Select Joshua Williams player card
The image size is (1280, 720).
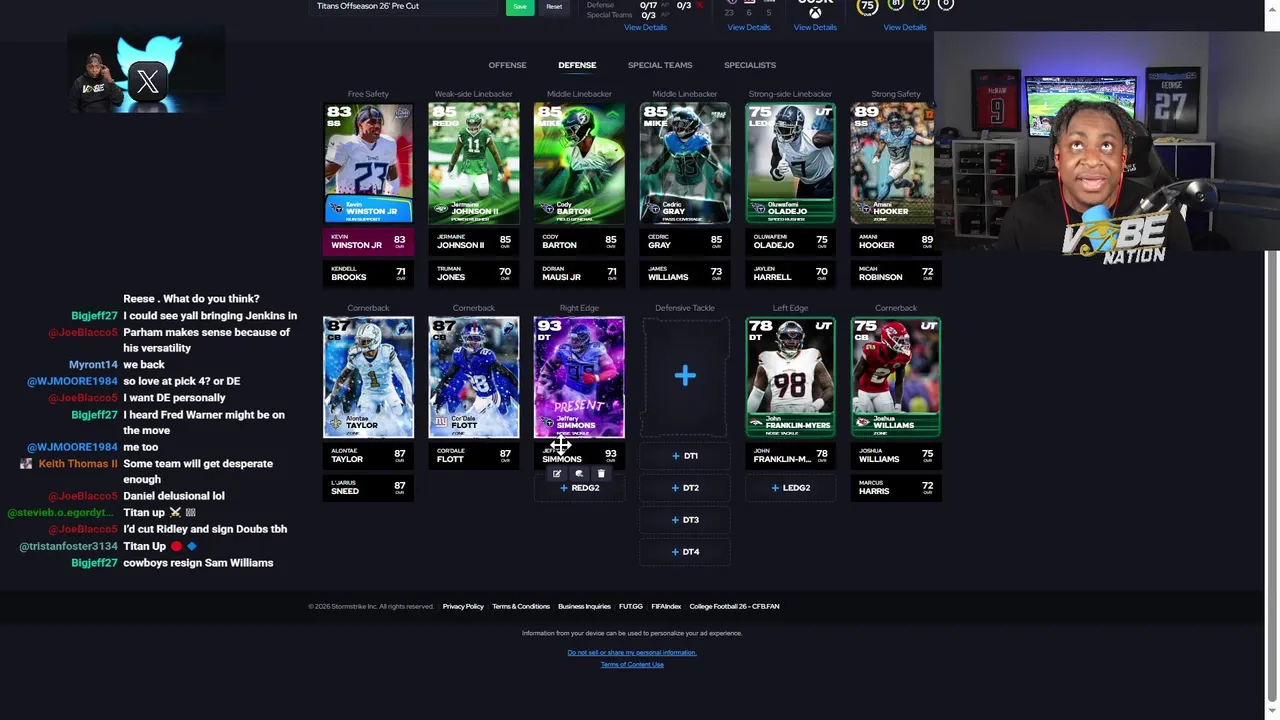pyautogui.click(x=896, y=377)
